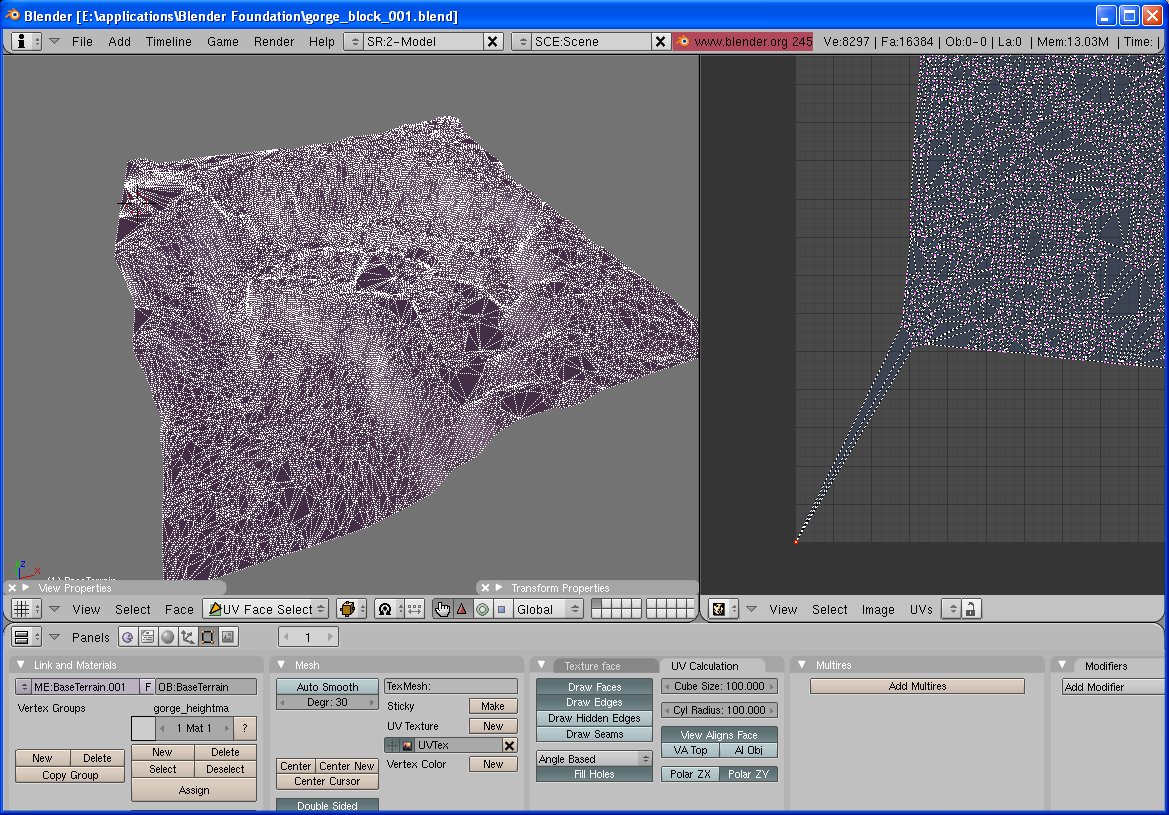Open the UV Face Select mode dropdown
This screenshot has height=815, width=1169.
click(266, 609)
